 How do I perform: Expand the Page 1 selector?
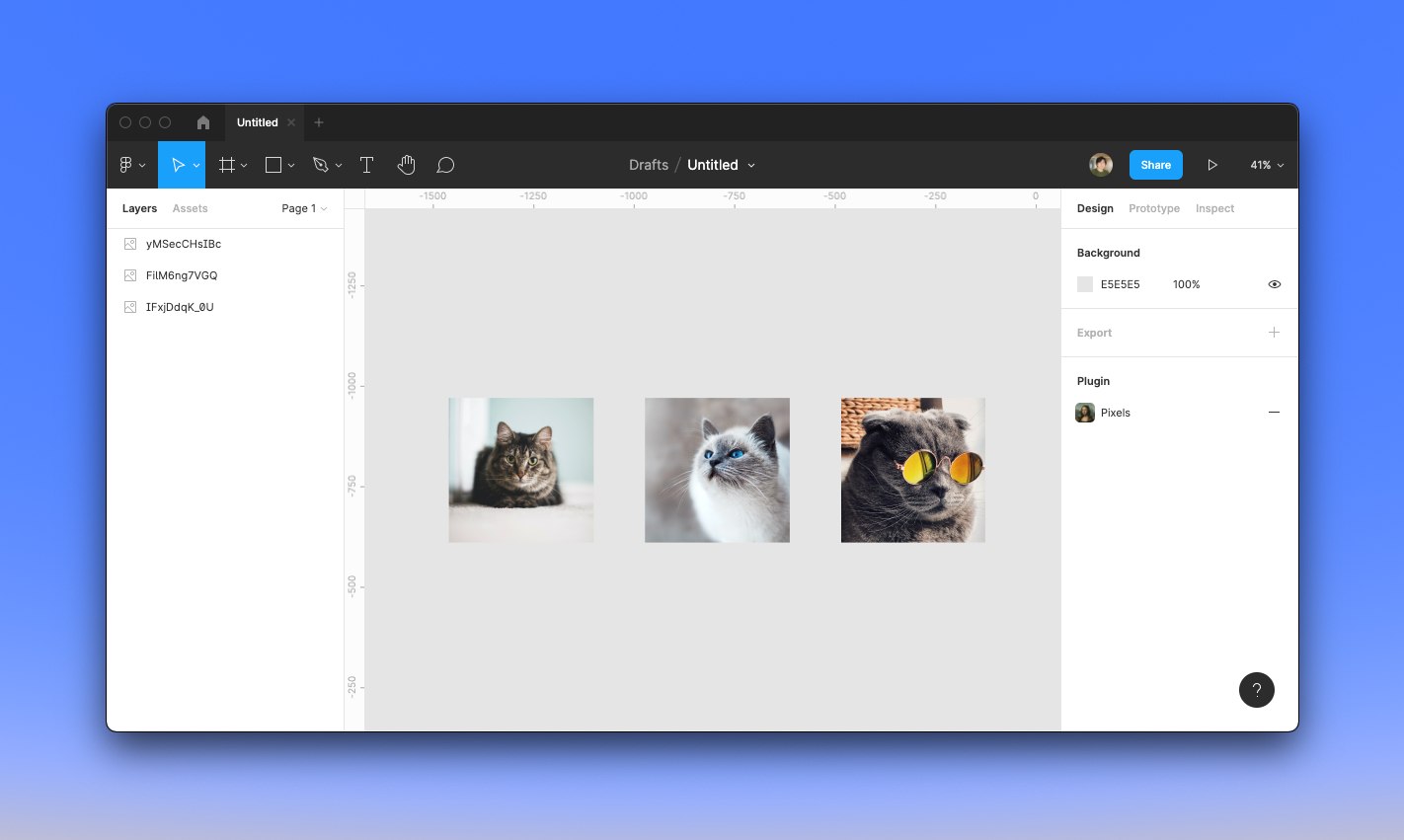(x=304, y=208)
